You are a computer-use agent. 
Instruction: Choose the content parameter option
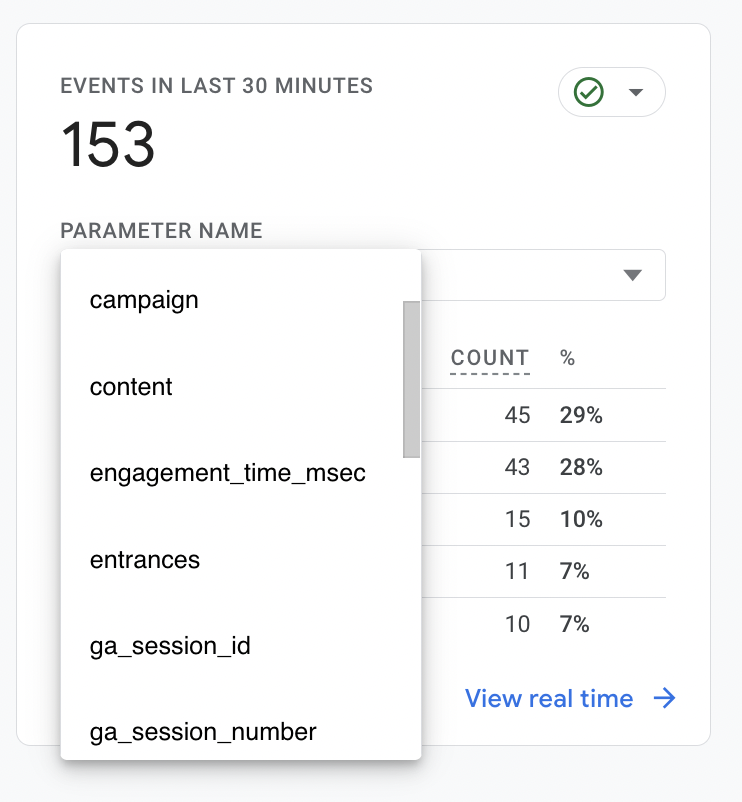[131, 387]
